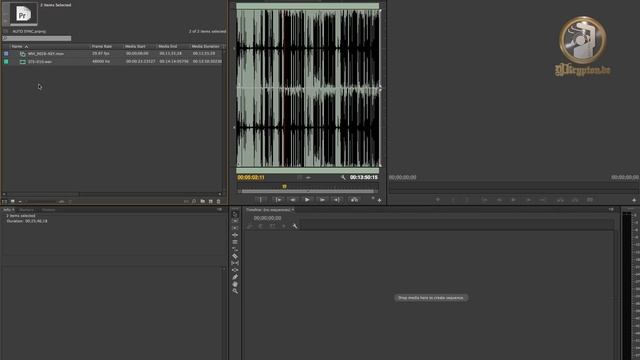Click the audio waveform in Source monitor
Screen dimensions: 640x360
308,88
